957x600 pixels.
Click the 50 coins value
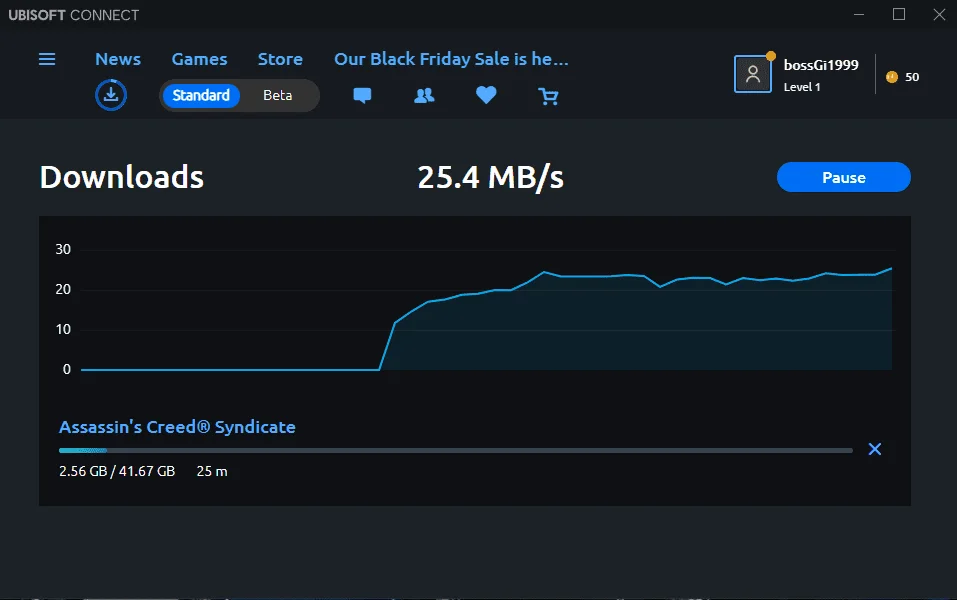912,77
